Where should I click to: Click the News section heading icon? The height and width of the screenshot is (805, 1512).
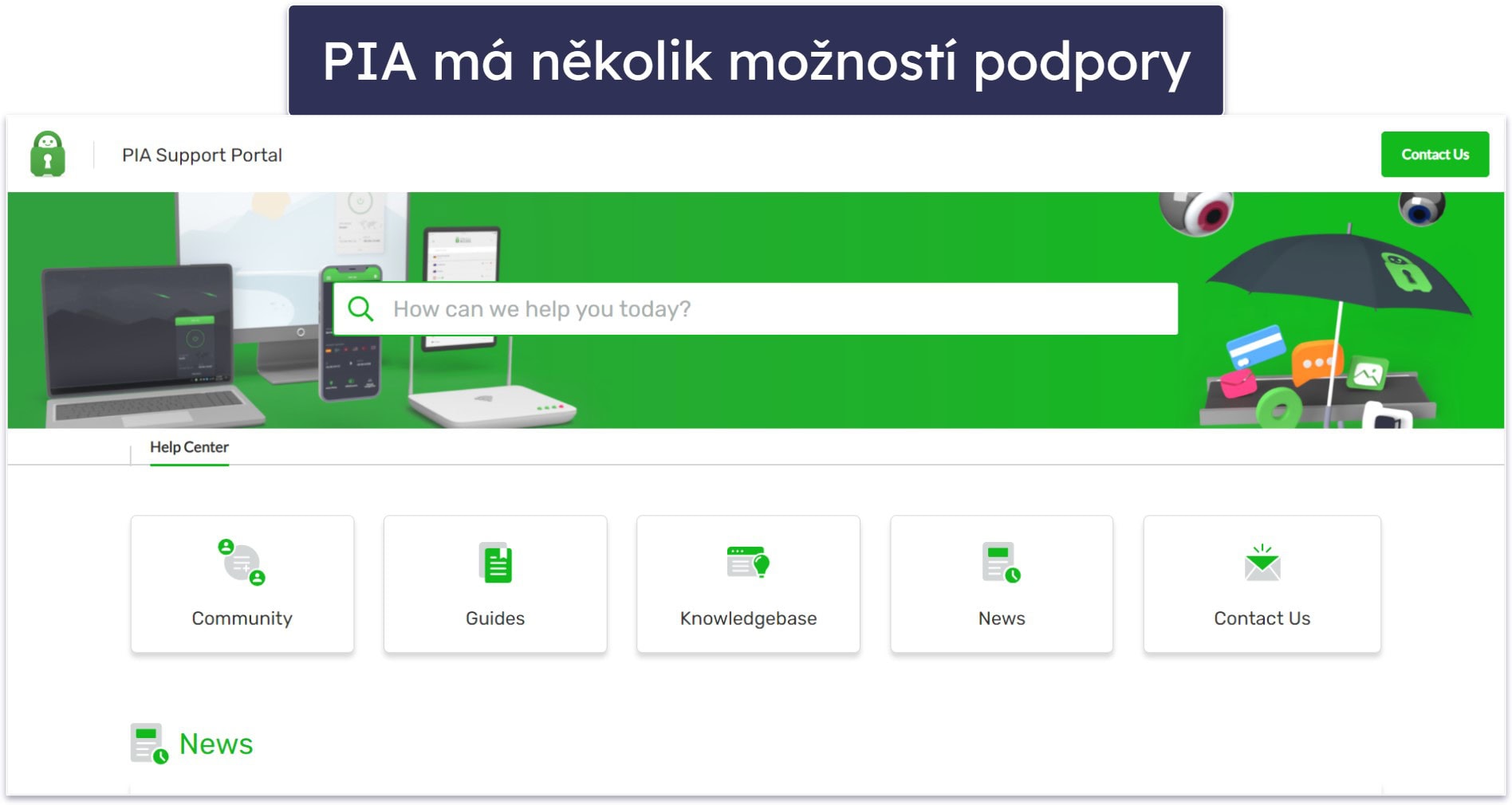point(149,744)
